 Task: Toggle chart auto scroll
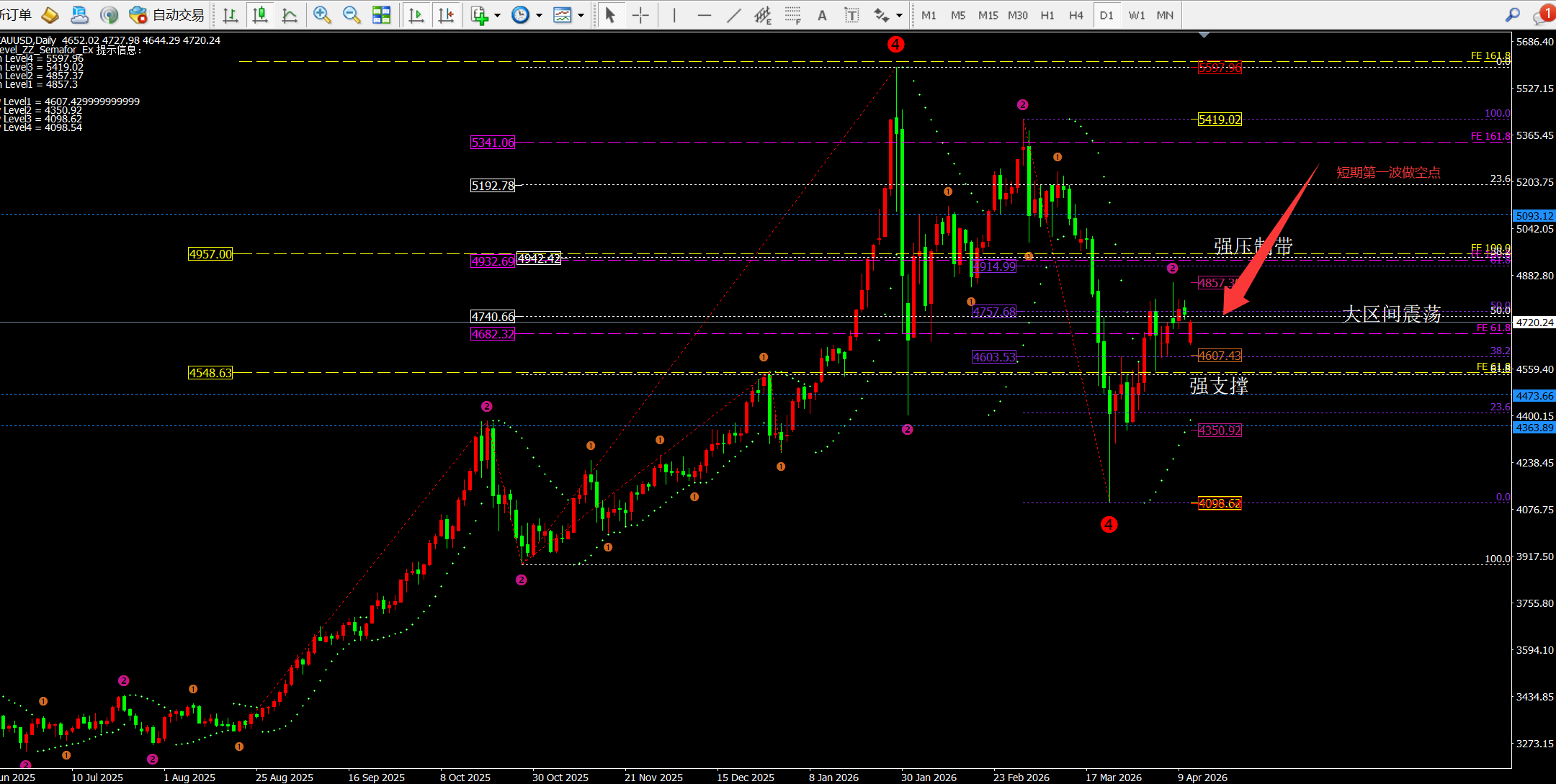[x=416, y=14]
